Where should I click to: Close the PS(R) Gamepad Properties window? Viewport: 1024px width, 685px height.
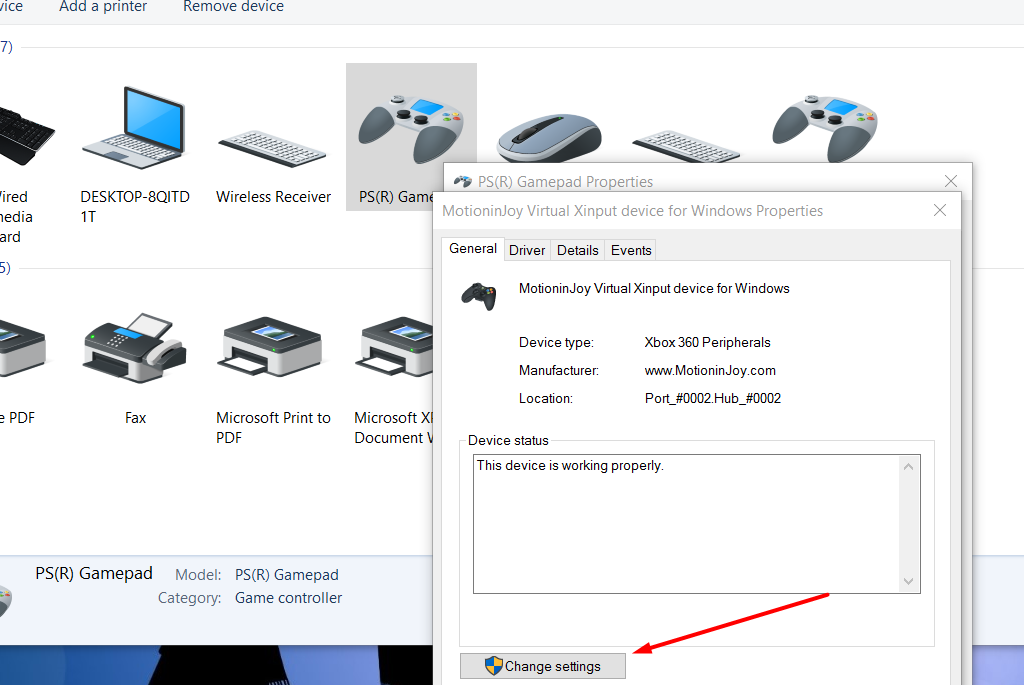[951, 181]
